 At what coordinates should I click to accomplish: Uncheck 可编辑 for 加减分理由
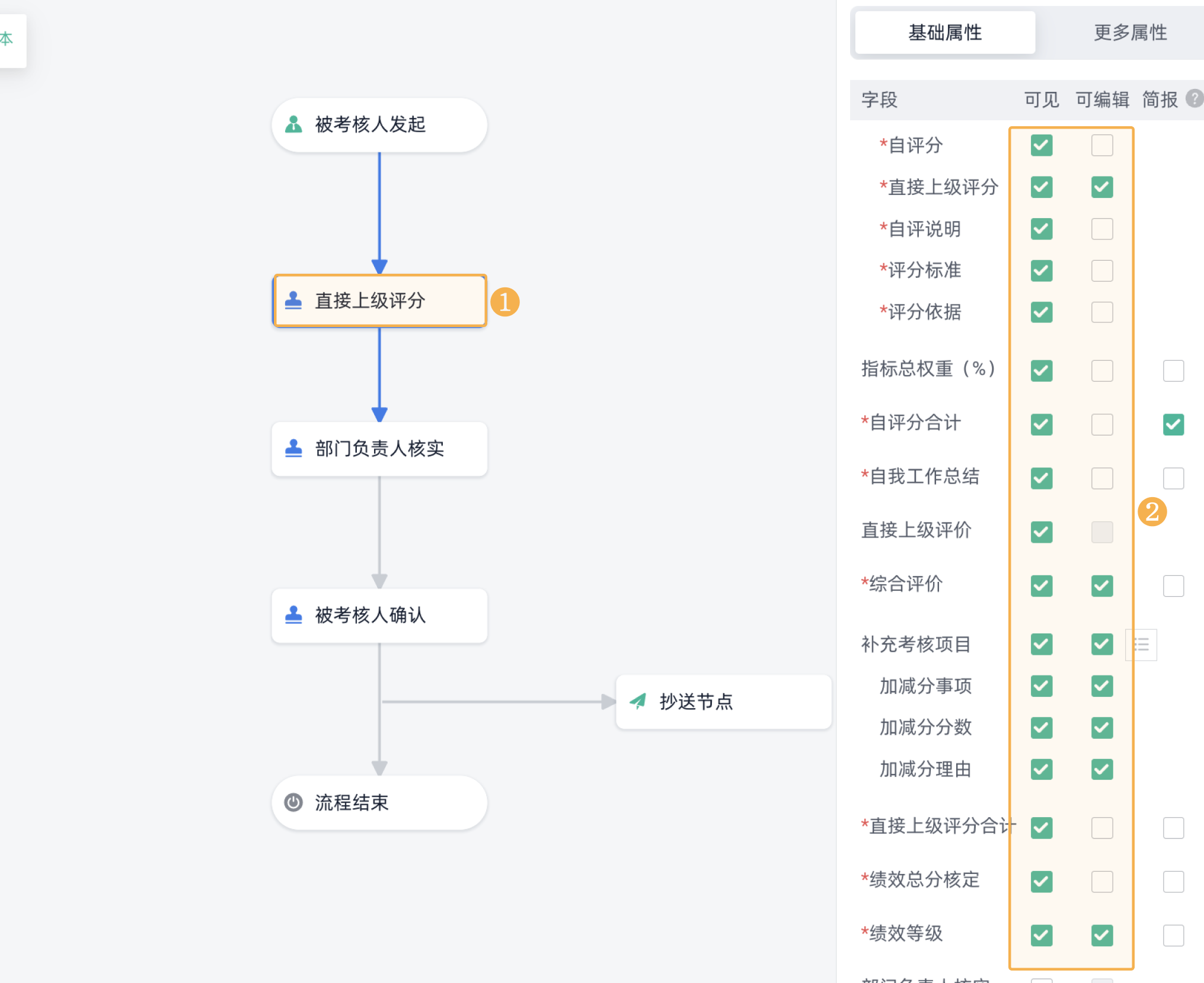(x=1102, y=770)
